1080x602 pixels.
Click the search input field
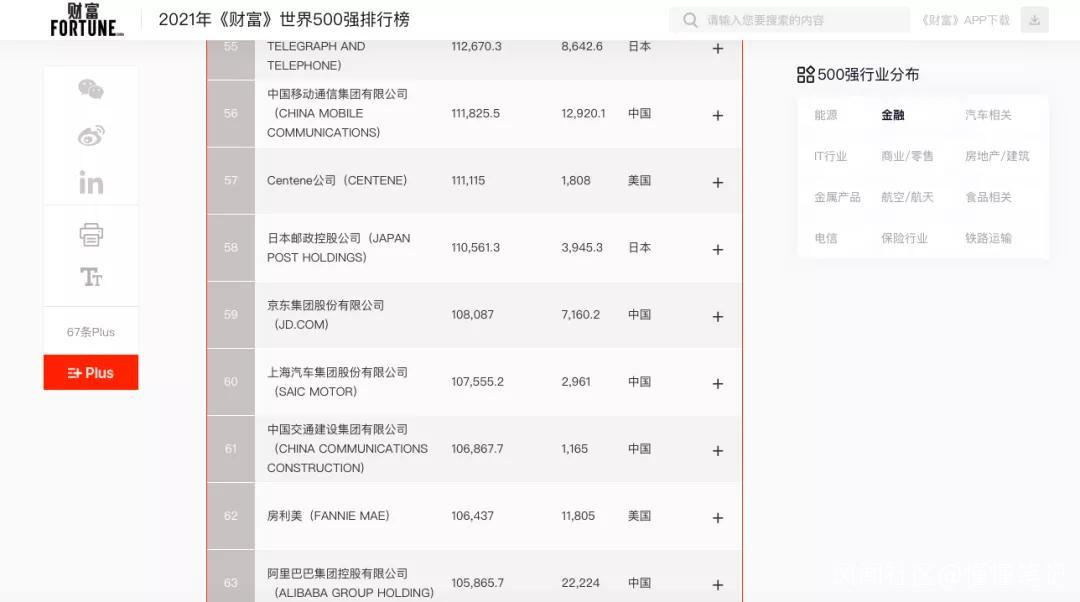(789, 20)
